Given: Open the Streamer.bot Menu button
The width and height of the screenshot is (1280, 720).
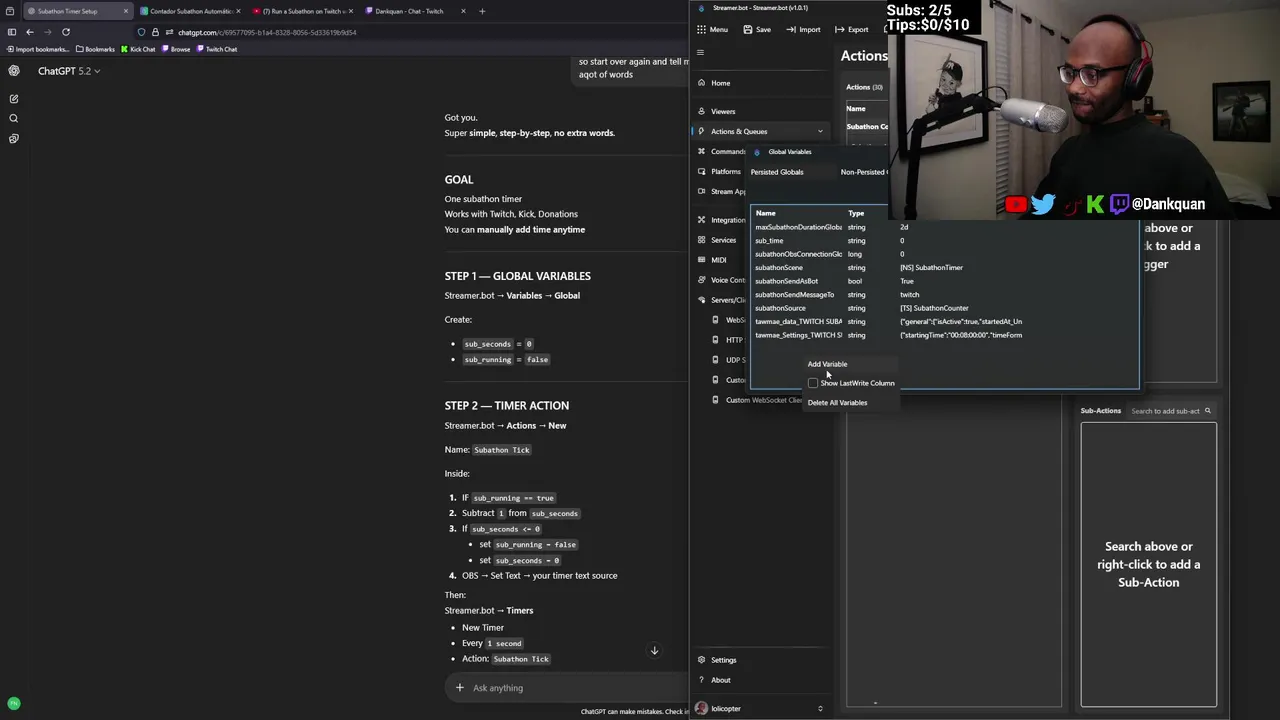Looking at the screenshot, I should click(x=713, y=29).
